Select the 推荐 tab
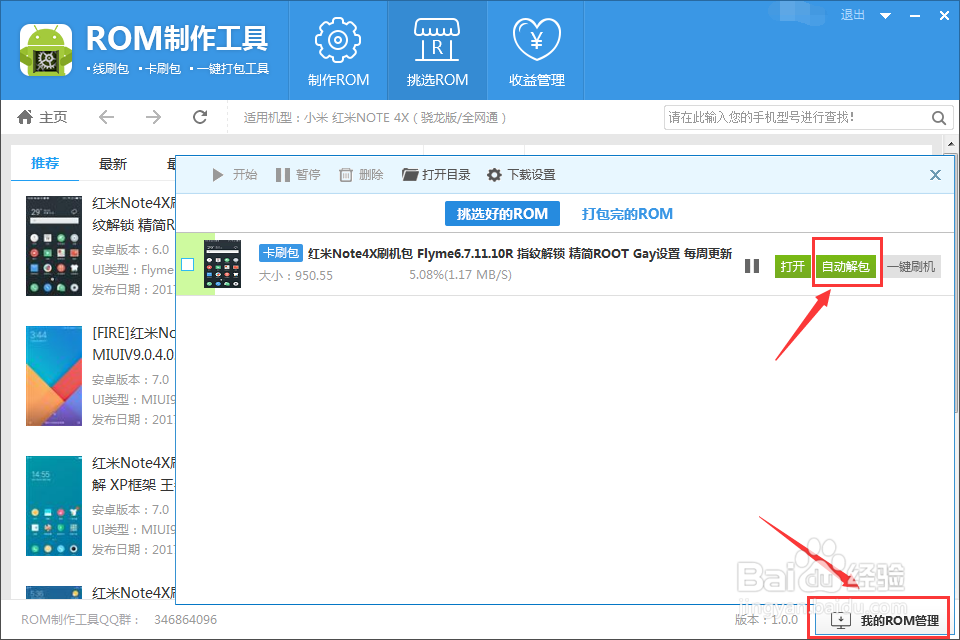Viewport: 960px width, 640px height. (x=45, y=164)
